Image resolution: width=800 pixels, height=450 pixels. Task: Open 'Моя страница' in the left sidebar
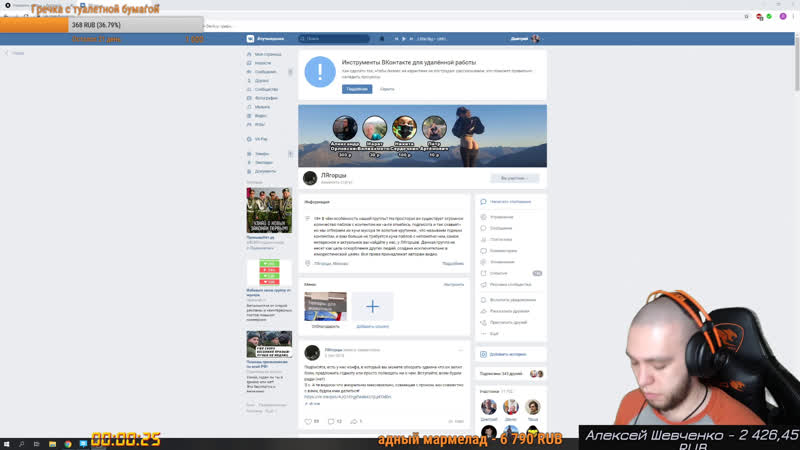click(267, 53)
